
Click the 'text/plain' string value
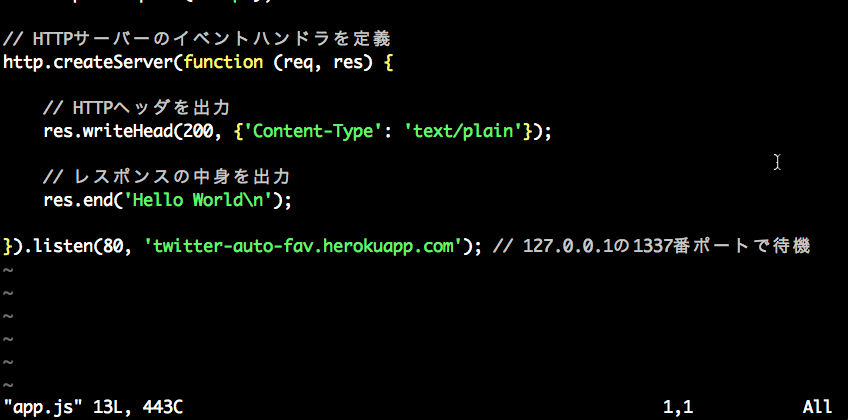pos(468,131)
